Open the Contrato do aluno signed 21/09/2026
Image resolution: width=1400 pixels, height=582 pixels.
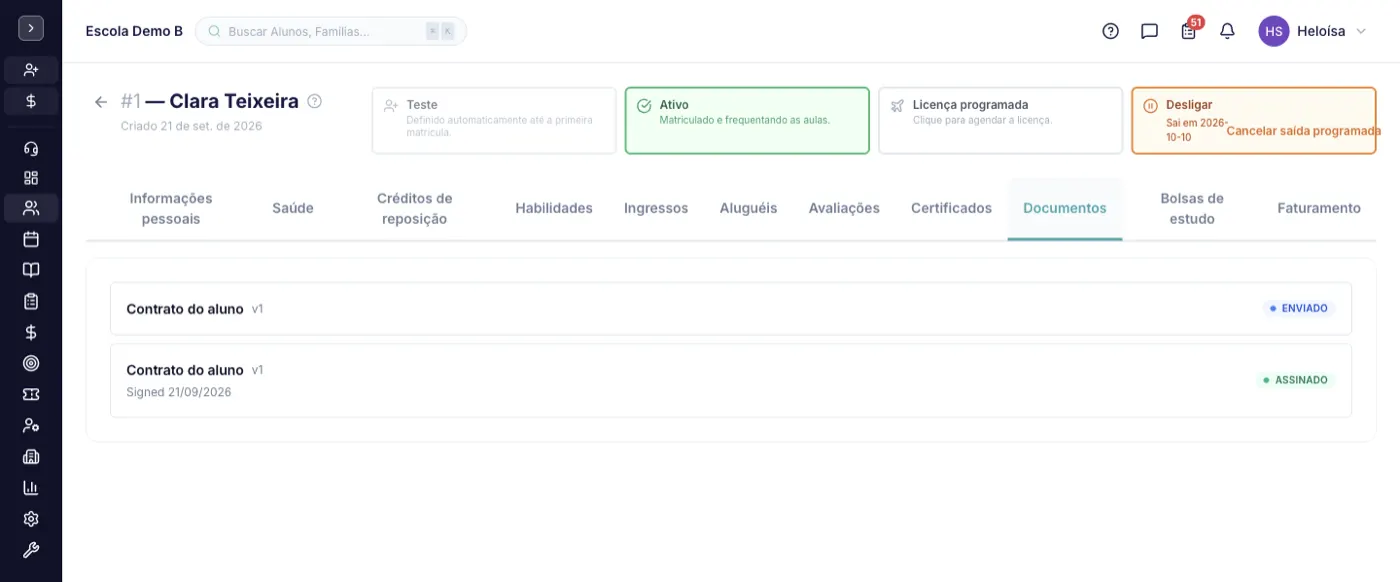[731, 381]
